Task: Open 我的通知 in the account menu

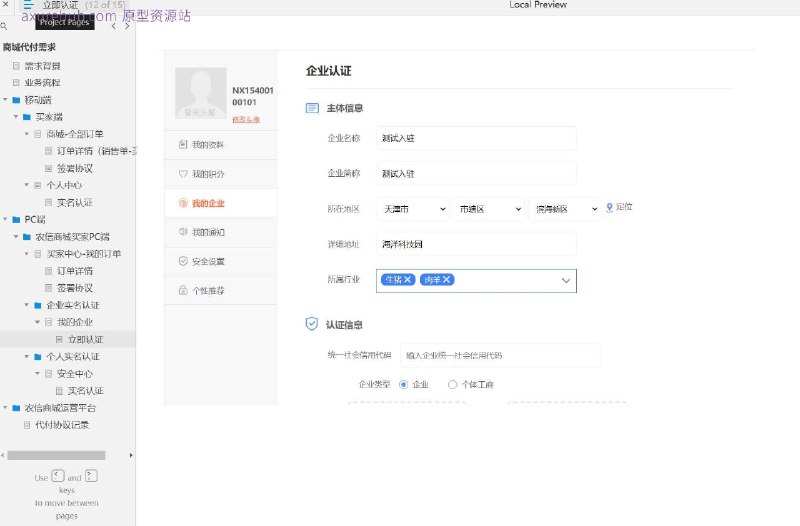Action: point(220,232)
